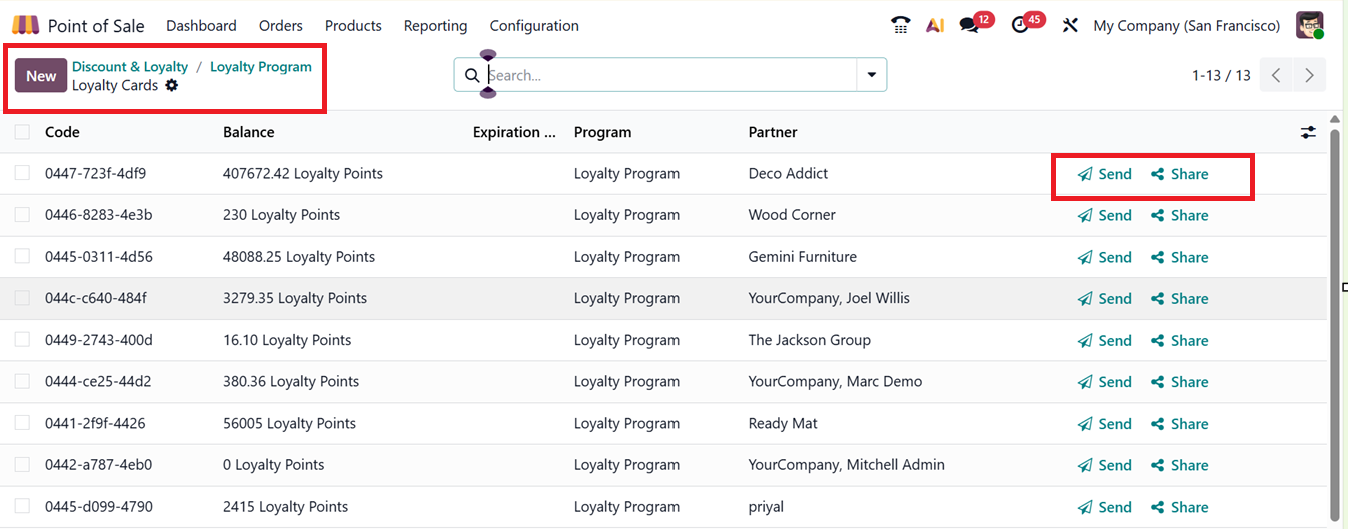
Task: Check the row for code 0445-0311-4d56
Action: (x=22, y=257)
